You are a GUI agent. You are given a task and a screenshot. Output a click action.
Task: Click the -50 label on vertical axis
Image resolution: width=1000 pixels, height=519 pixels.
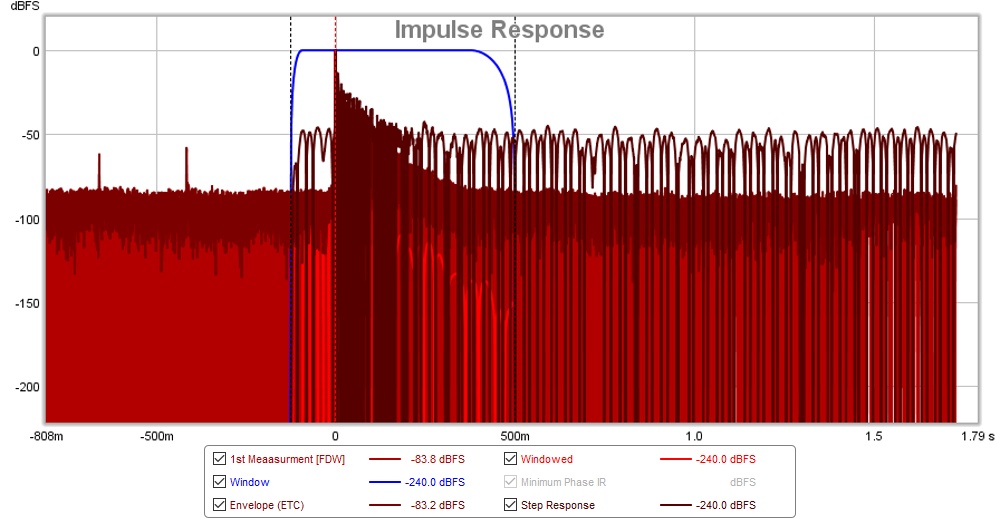pos(31,135)
